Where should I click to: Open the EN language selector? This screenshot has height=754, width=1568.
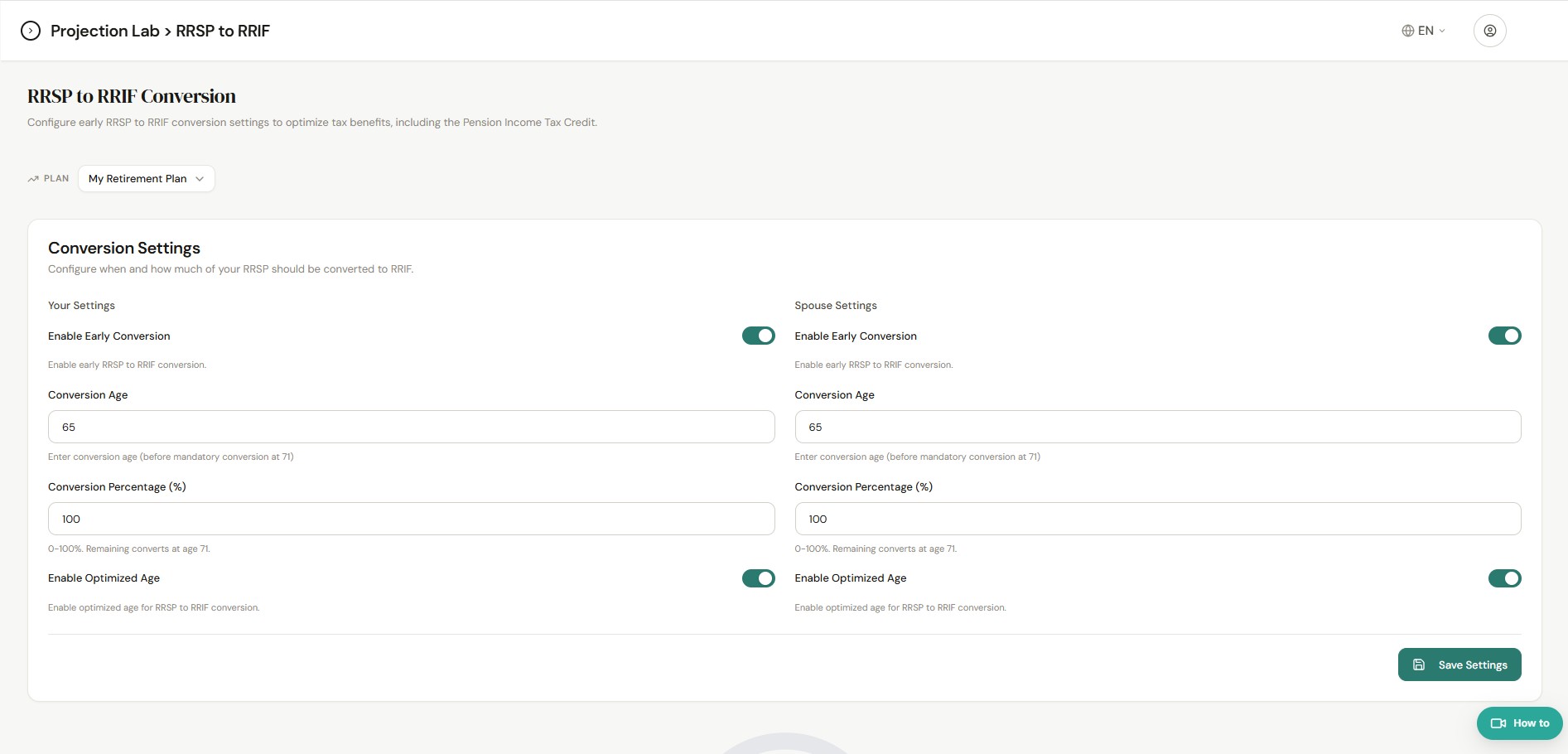click(x=1424, y=31)
